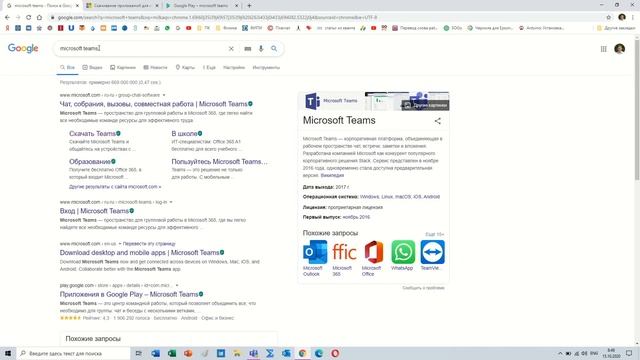The width and height of the screenshot is (640, 360).
Task: Expand the log-in result's URL dropdown arrow
Action: point(171,202)
